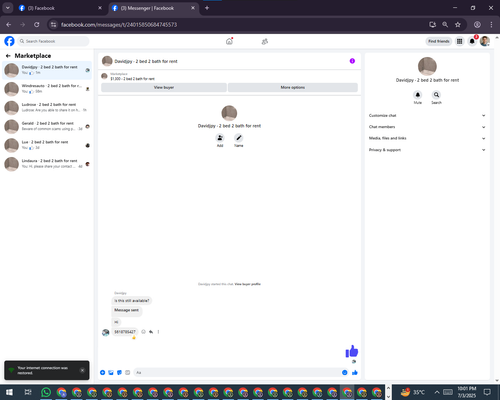
Task: Open the Gerald conversation
Action: (47, 126)
